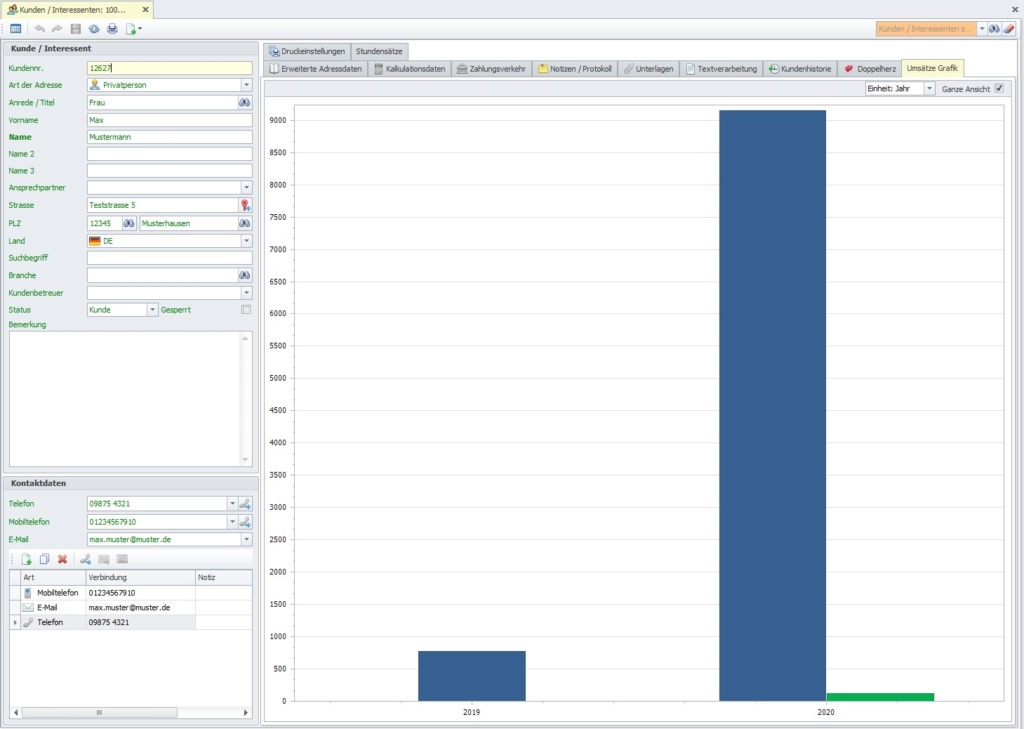This screenshot has width=1024, height=729.
Task: Open the Einheit: Jahr dropdown
Action: (x=929, y=88)
